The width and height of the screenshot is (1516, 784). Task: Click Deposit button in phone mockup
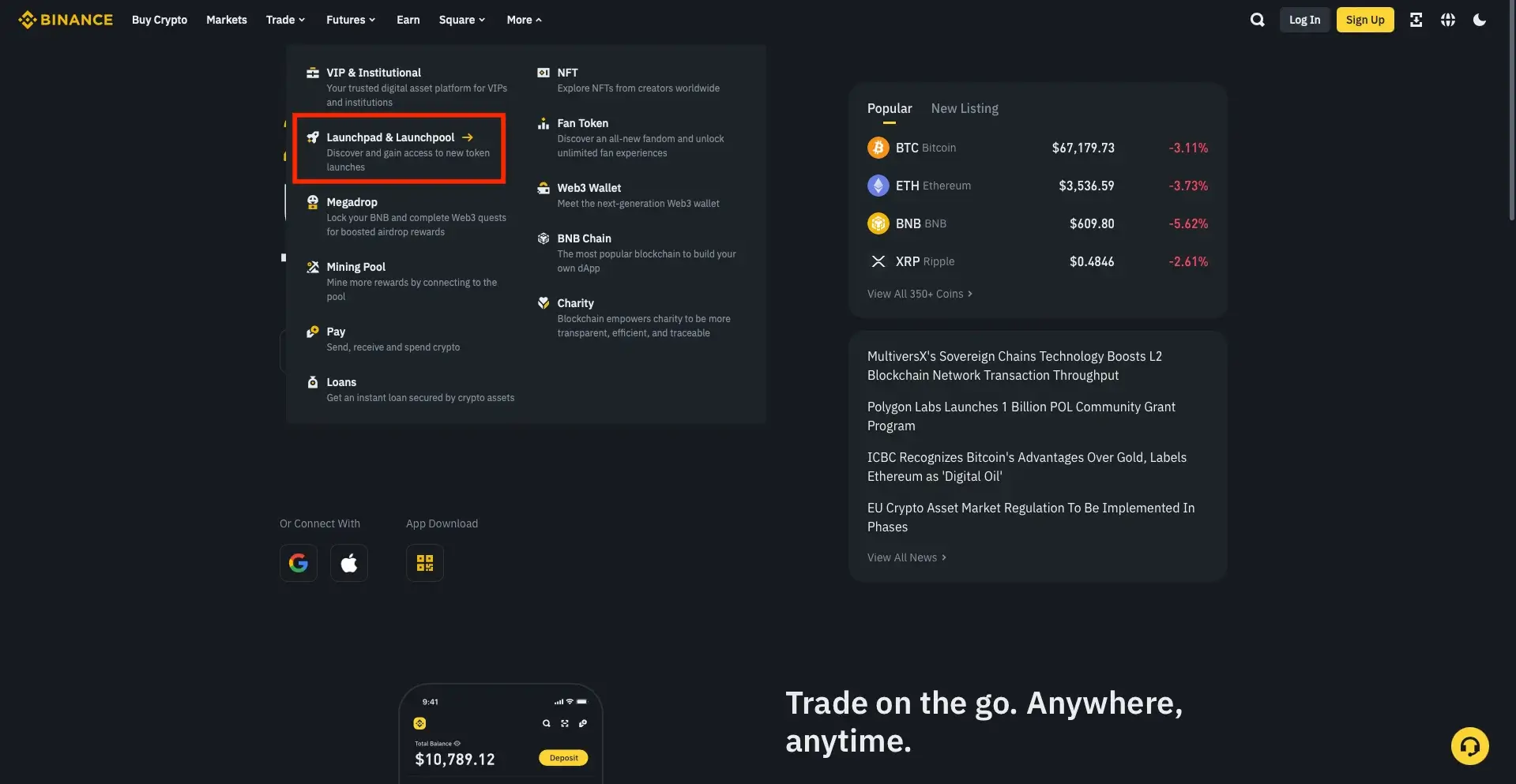[563, 758]
